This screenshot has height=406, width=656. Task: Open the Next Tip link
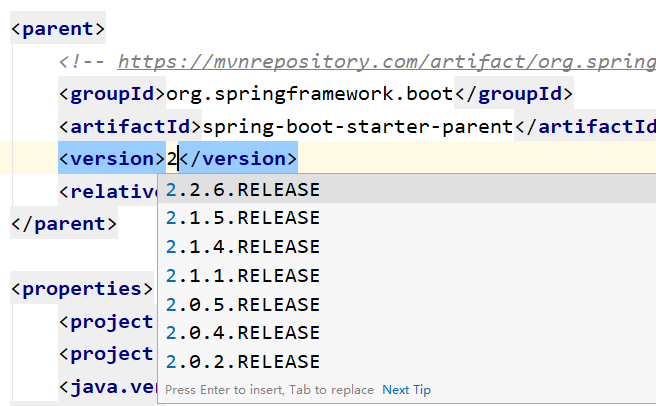click(x=406, y=390)
